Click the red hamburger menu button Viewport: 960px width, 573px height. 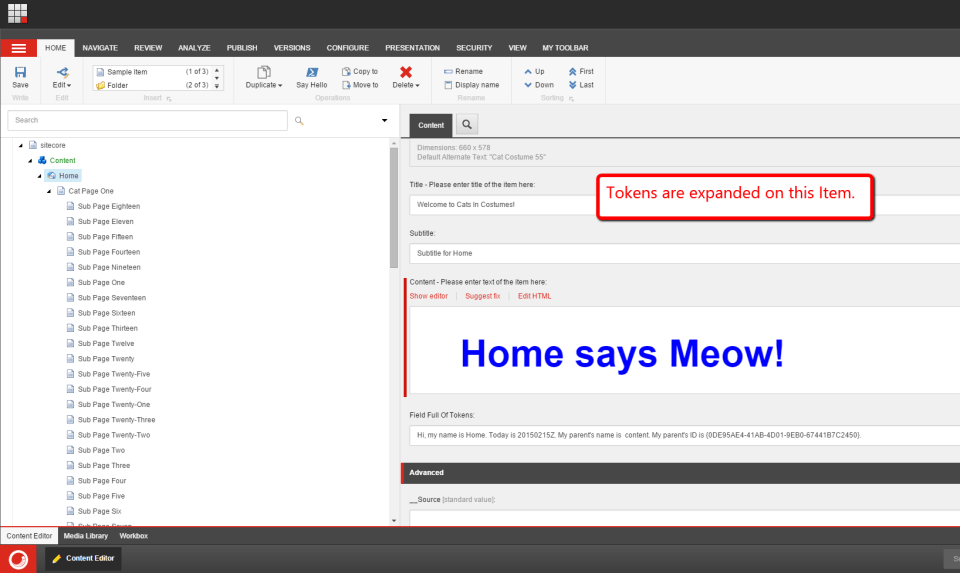18,48
